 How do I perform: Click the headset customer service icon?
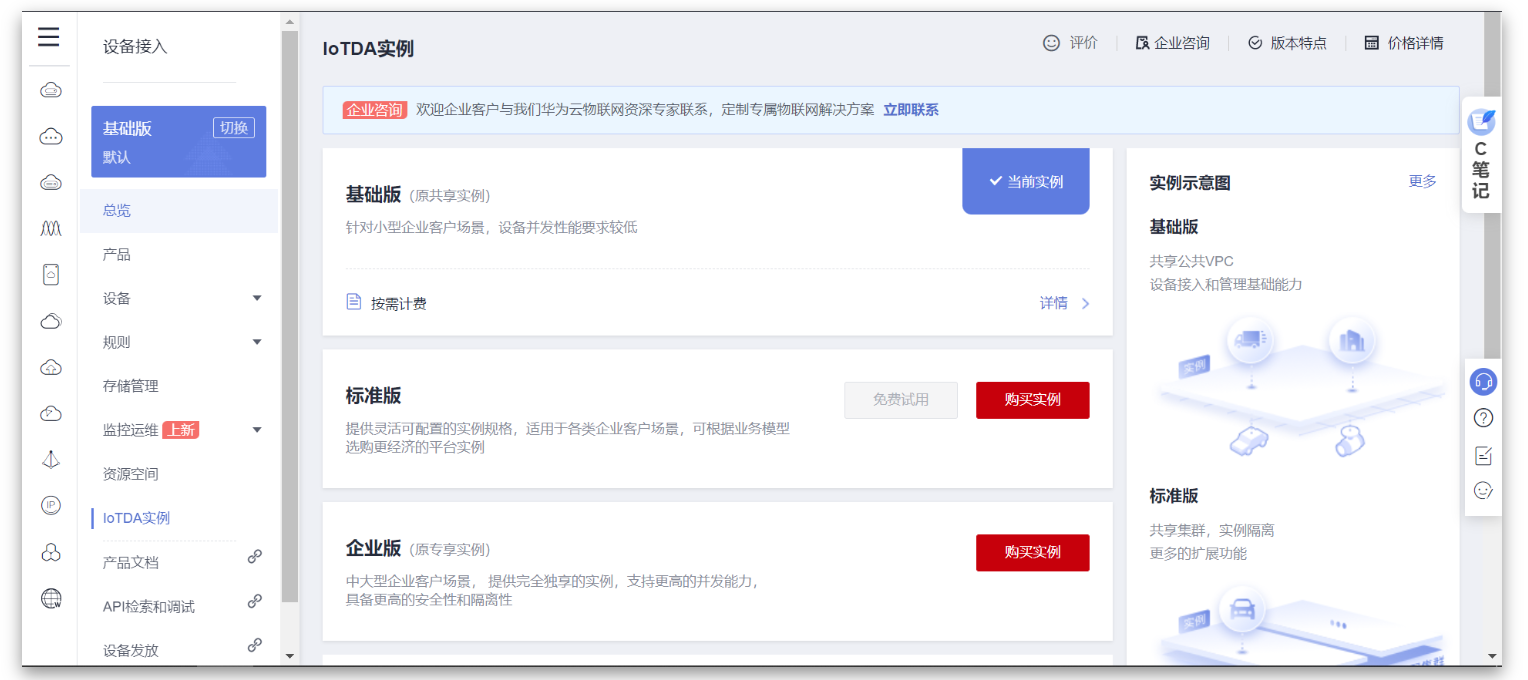[1484, 382]
